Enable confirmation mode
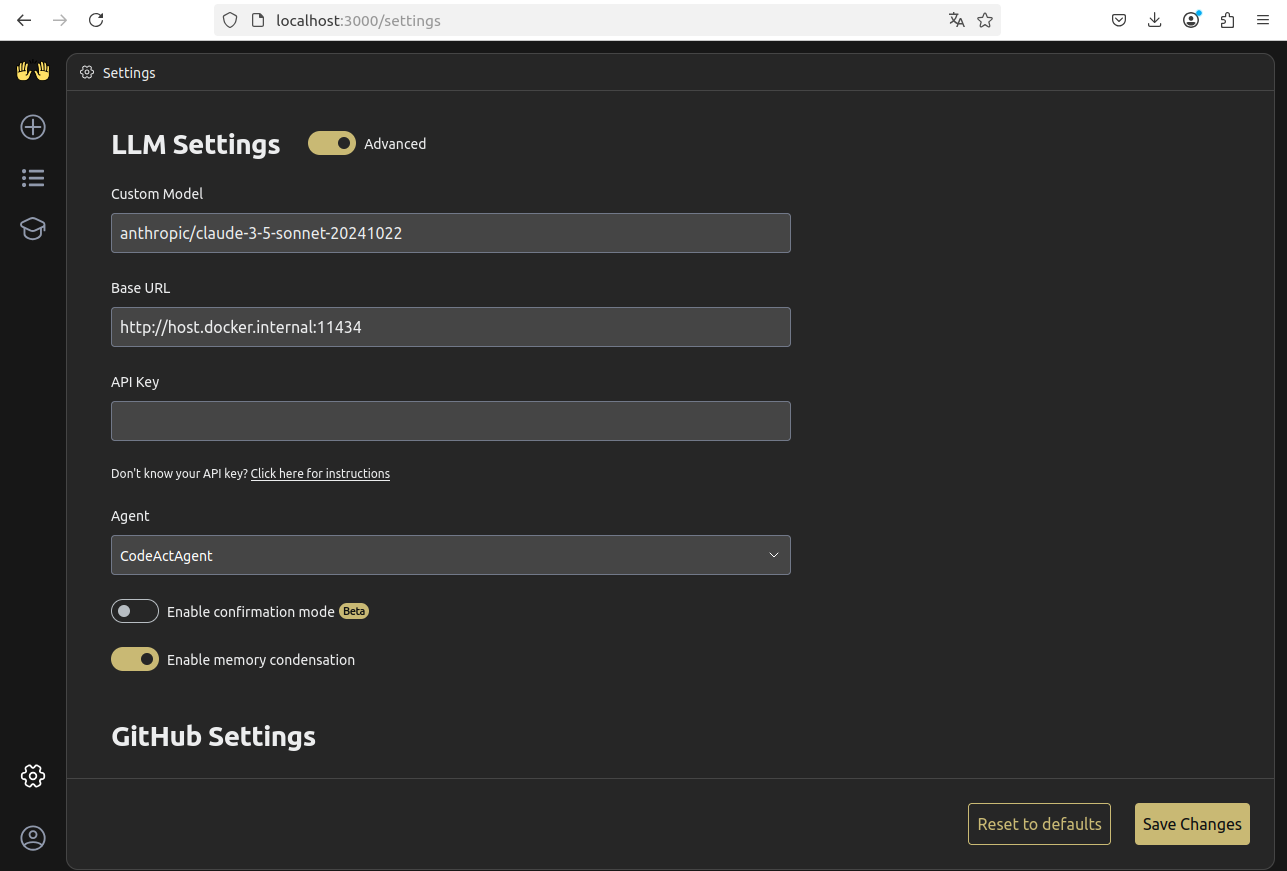The image size is (1287, 871). [x=134, y=611]
